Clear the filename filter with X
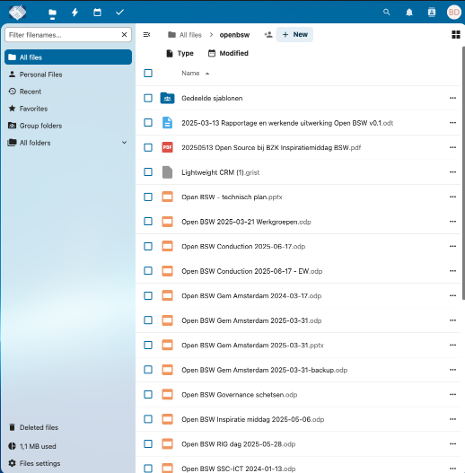The image size is (465, 473). 124,35
